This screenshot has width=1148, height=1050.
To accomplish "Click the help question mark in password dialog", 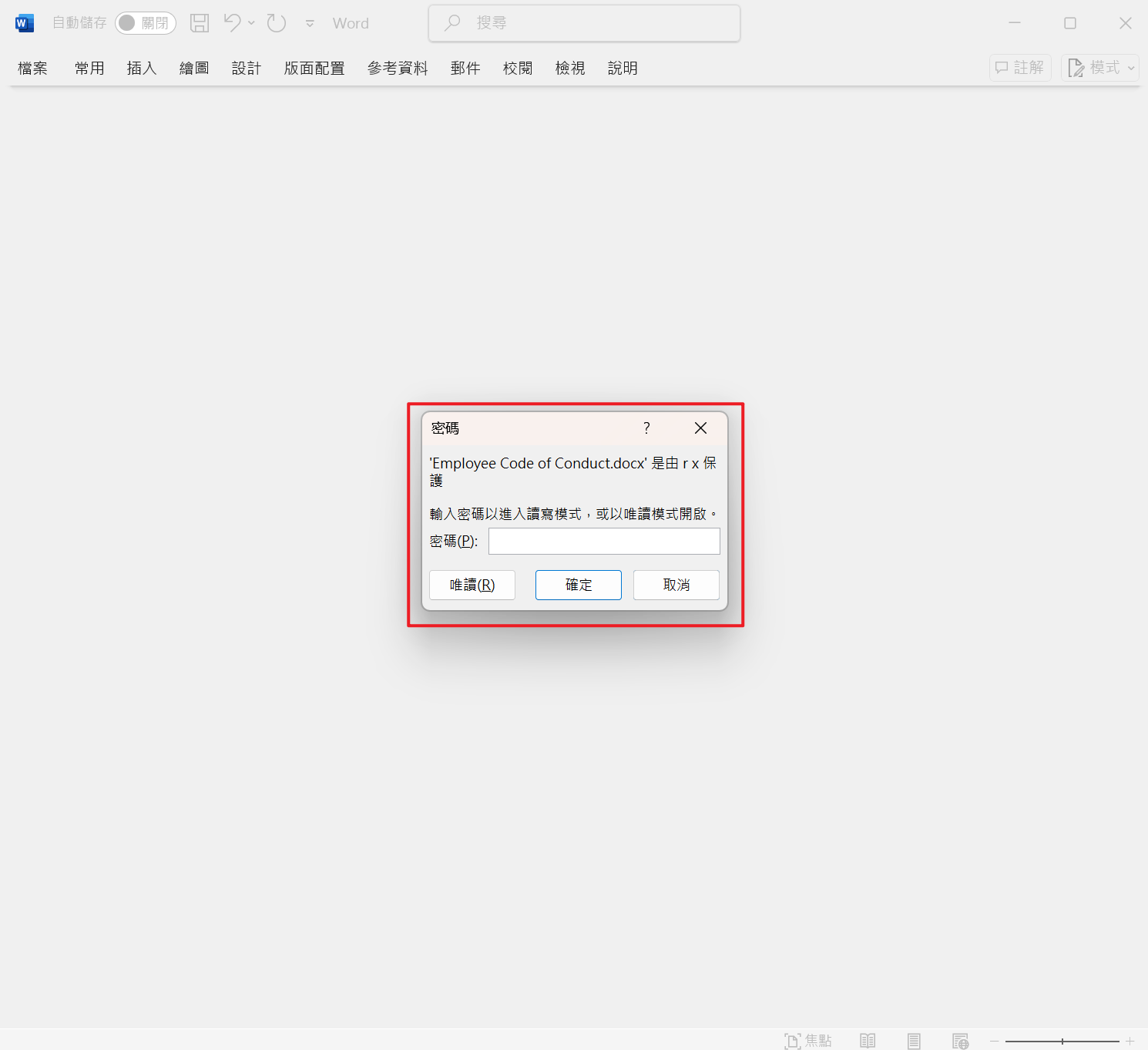I will [646, 428].
